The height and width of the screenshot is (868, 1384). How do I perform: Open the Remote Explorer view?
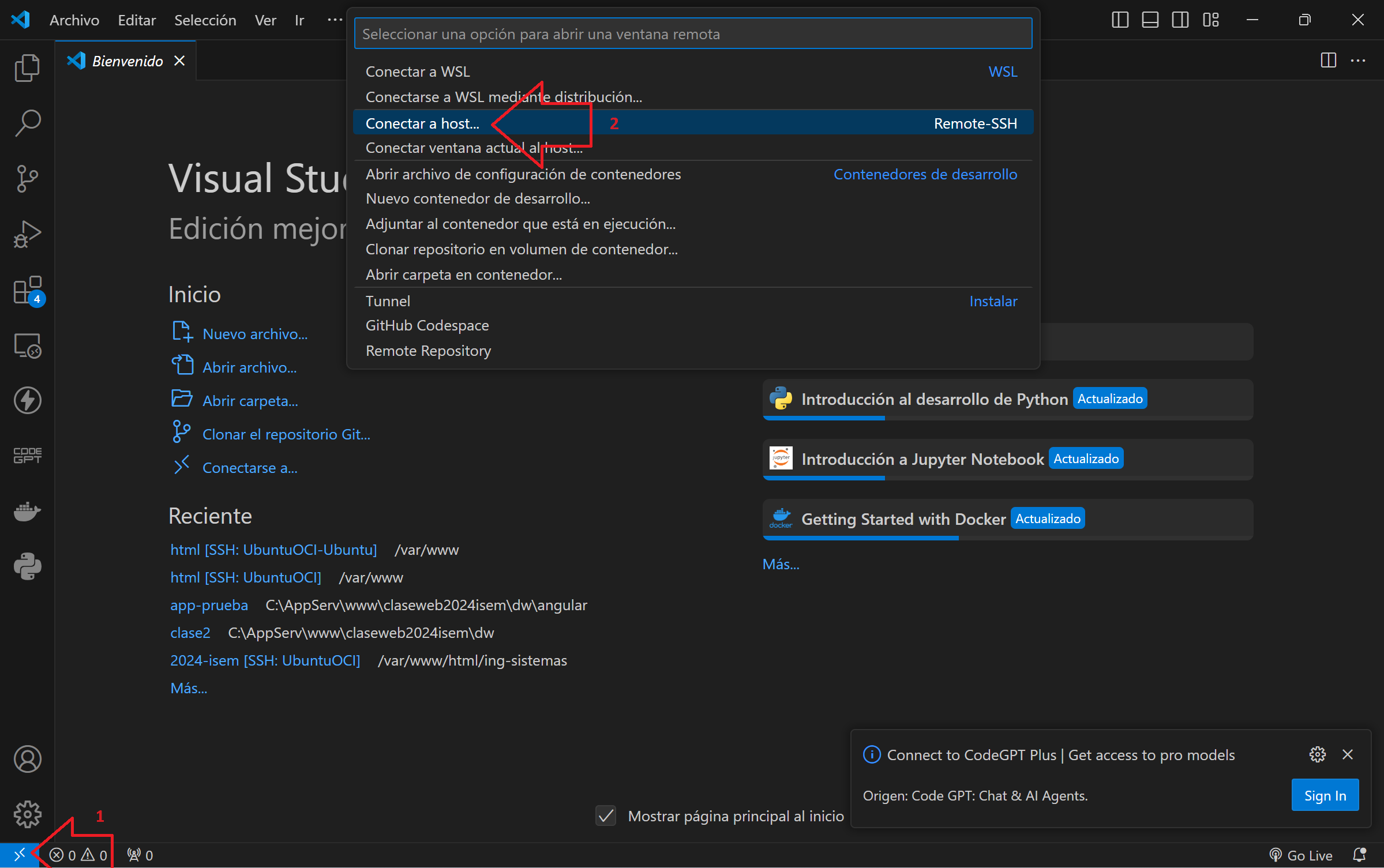(27, 345)
